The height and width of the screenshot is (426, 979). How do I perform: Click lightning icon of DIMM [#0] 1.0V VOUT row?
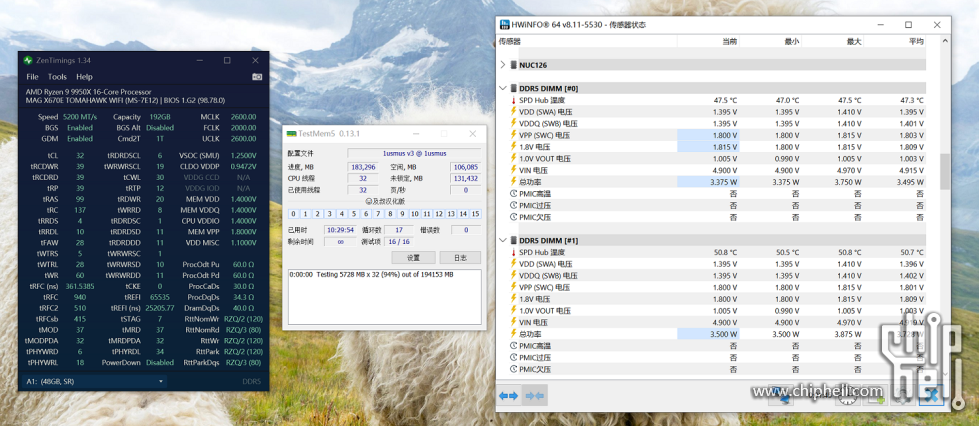pyautogui.click(x=513, y=159)
